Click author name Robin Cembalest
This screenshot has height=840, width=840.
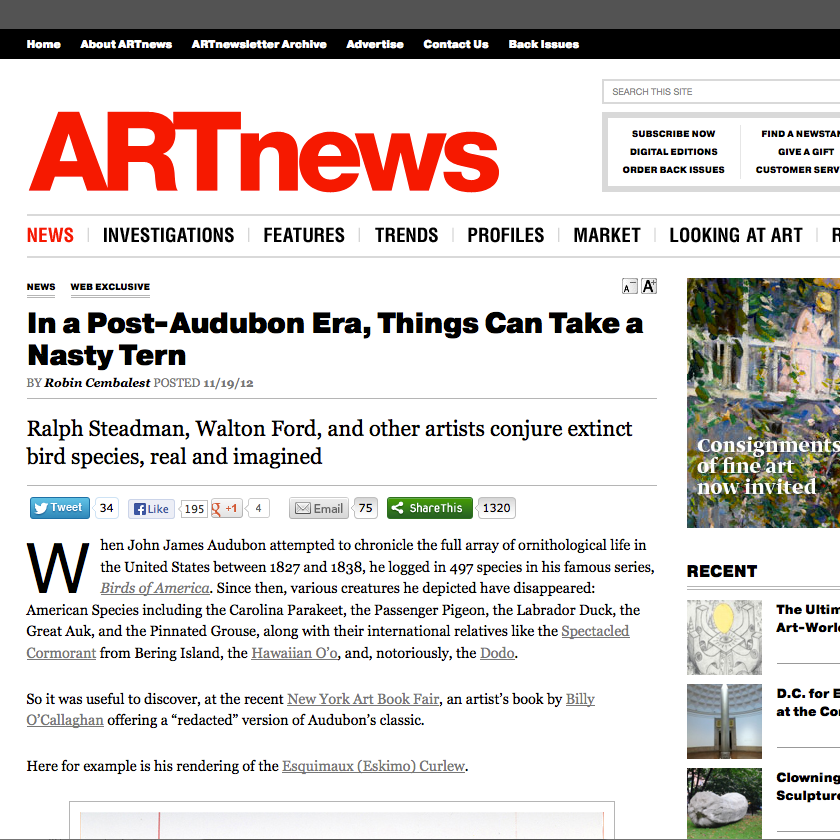(x=97, y=383)
